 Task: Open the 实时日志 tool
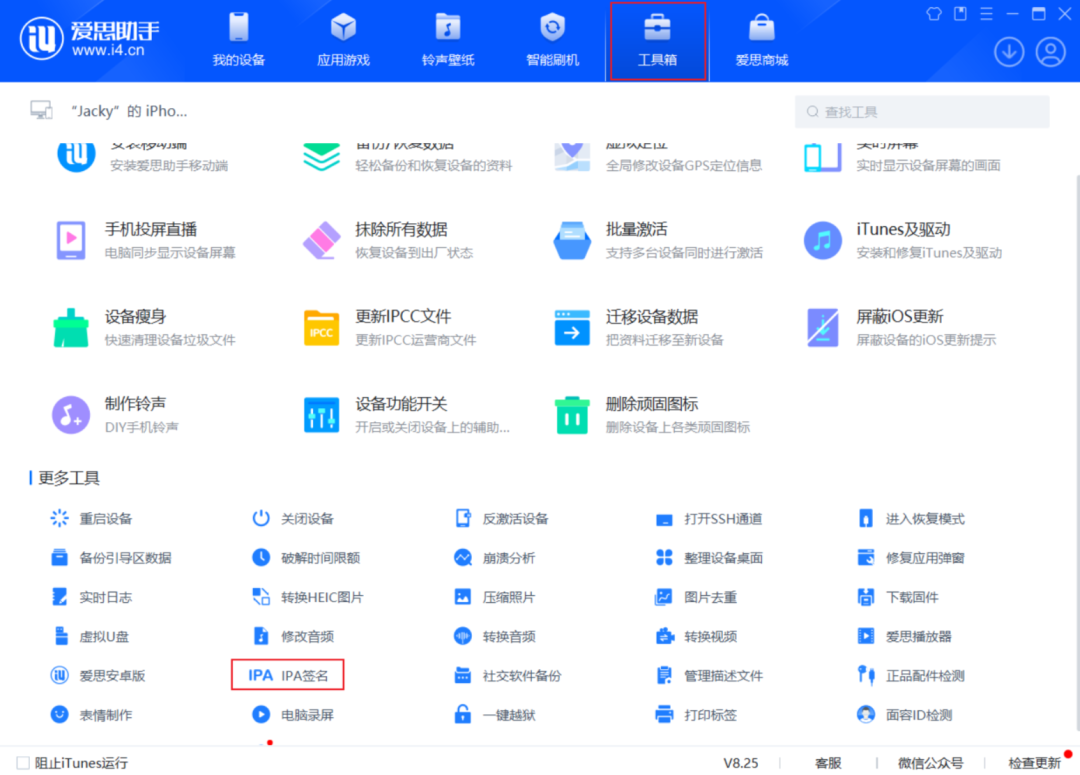(x=92, y=597)
